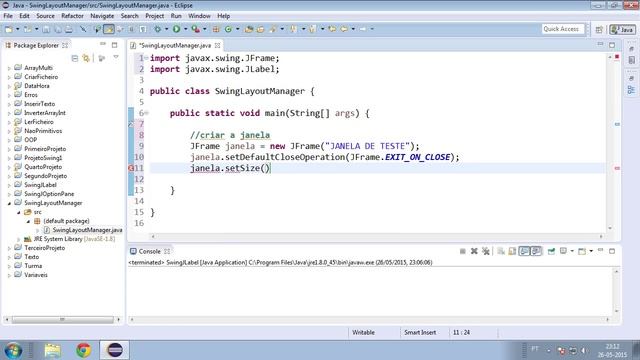Open the Project menu
The height and width of the screenshot is (360, 640).
(x=155, y=16)
